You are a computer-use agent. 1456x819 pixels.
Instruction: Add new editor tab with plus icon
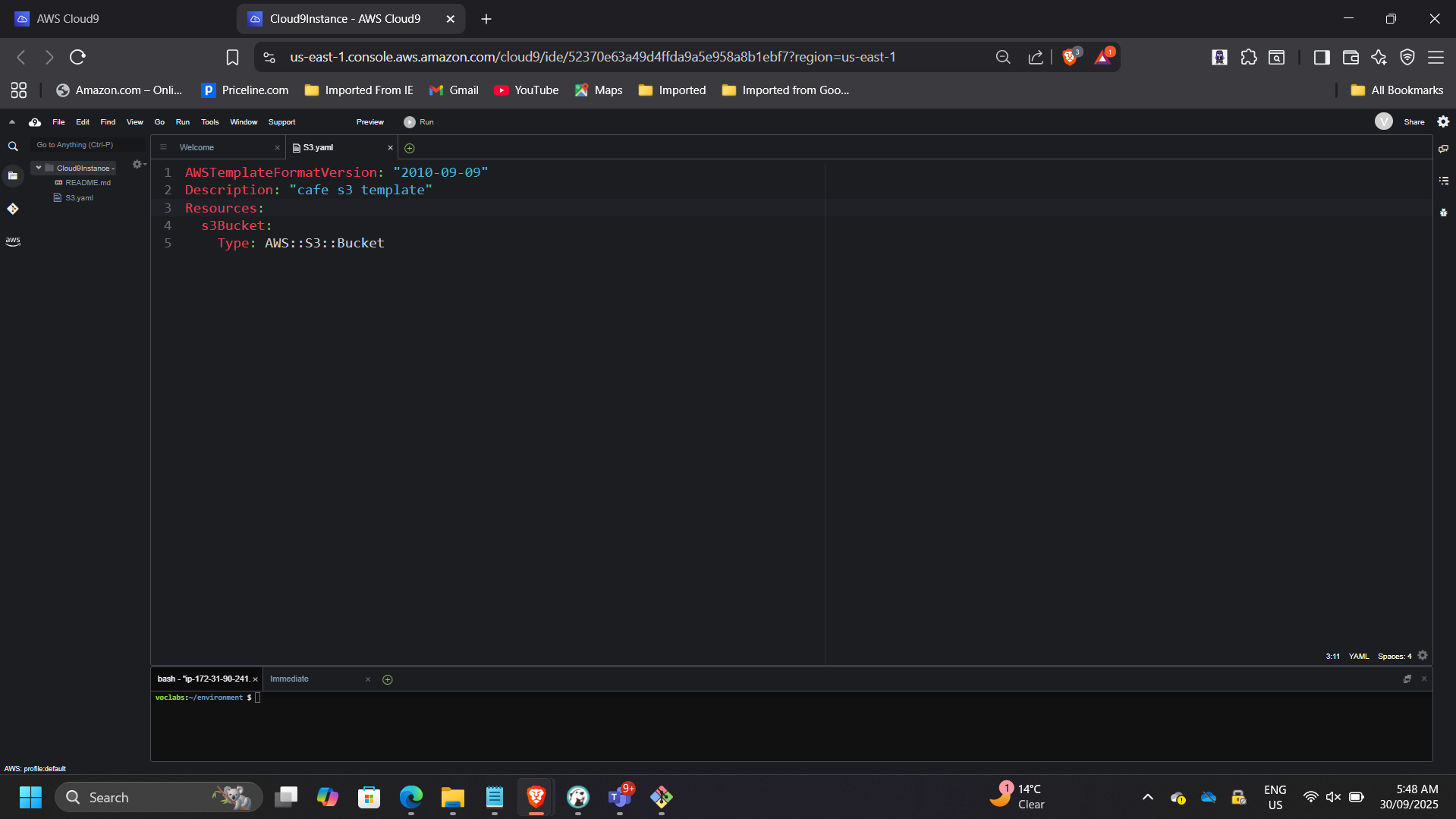tap(410, 148)
